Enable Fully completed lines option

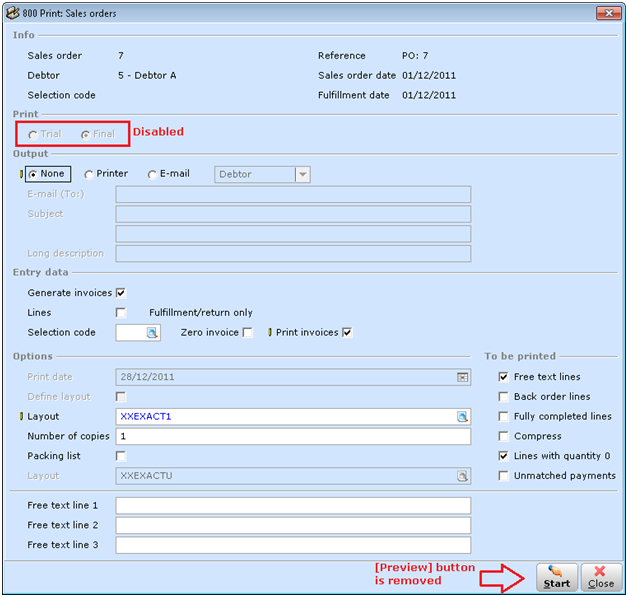pyautogui.click(x=503, y=417)
